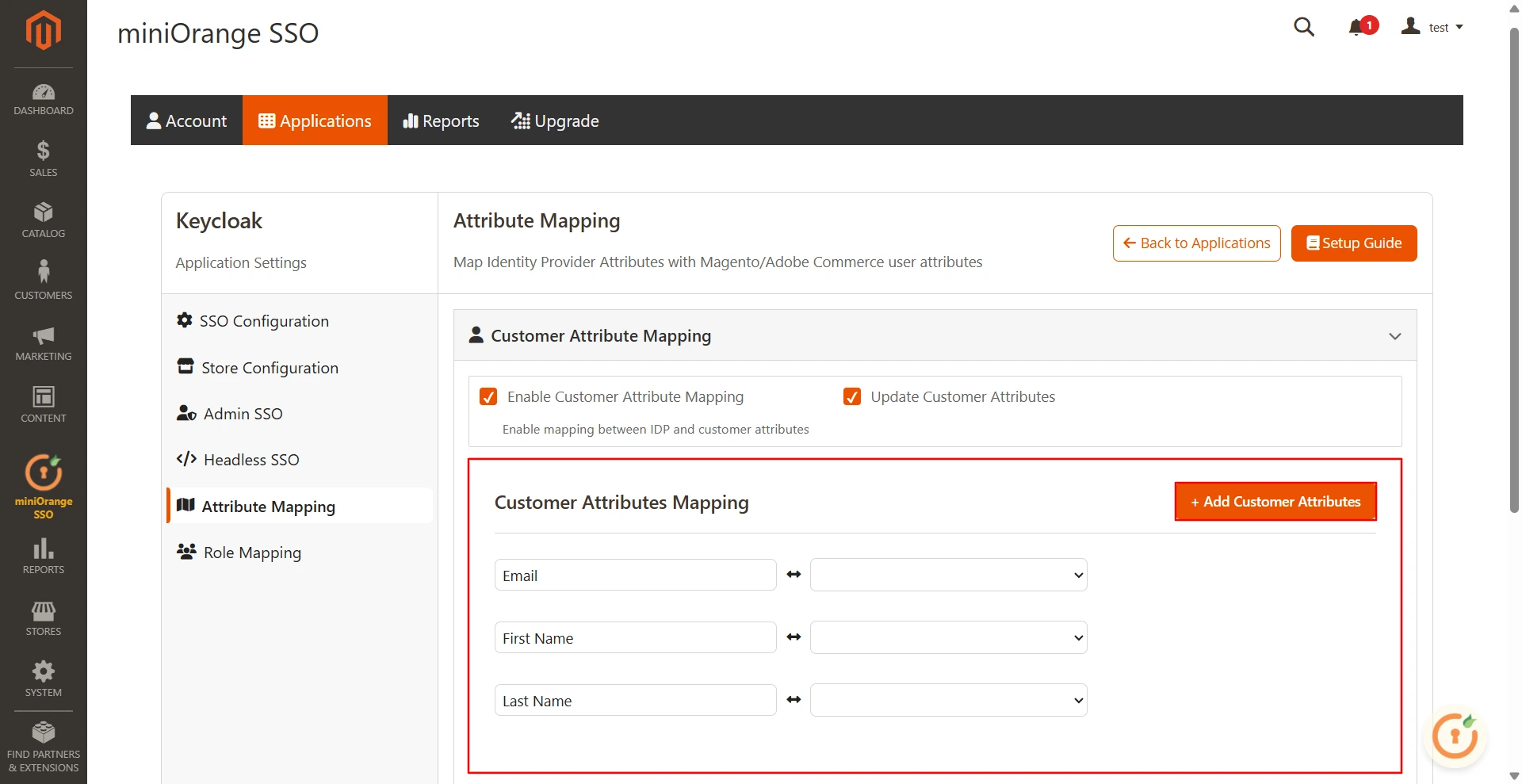Click the miniOrange support bubble bottom right
The height and width of the screenshot is (784, 1522).
[1455, 736]
